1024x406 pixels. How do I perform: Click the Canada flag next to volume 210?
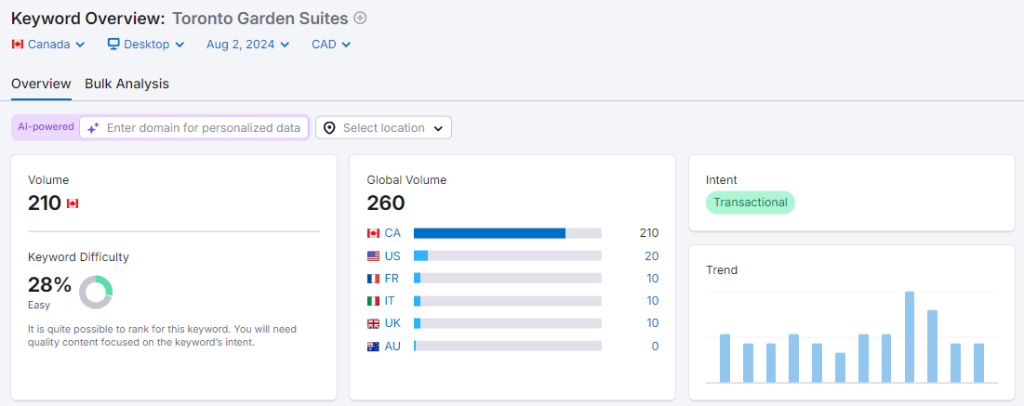[x=72, y=204]
